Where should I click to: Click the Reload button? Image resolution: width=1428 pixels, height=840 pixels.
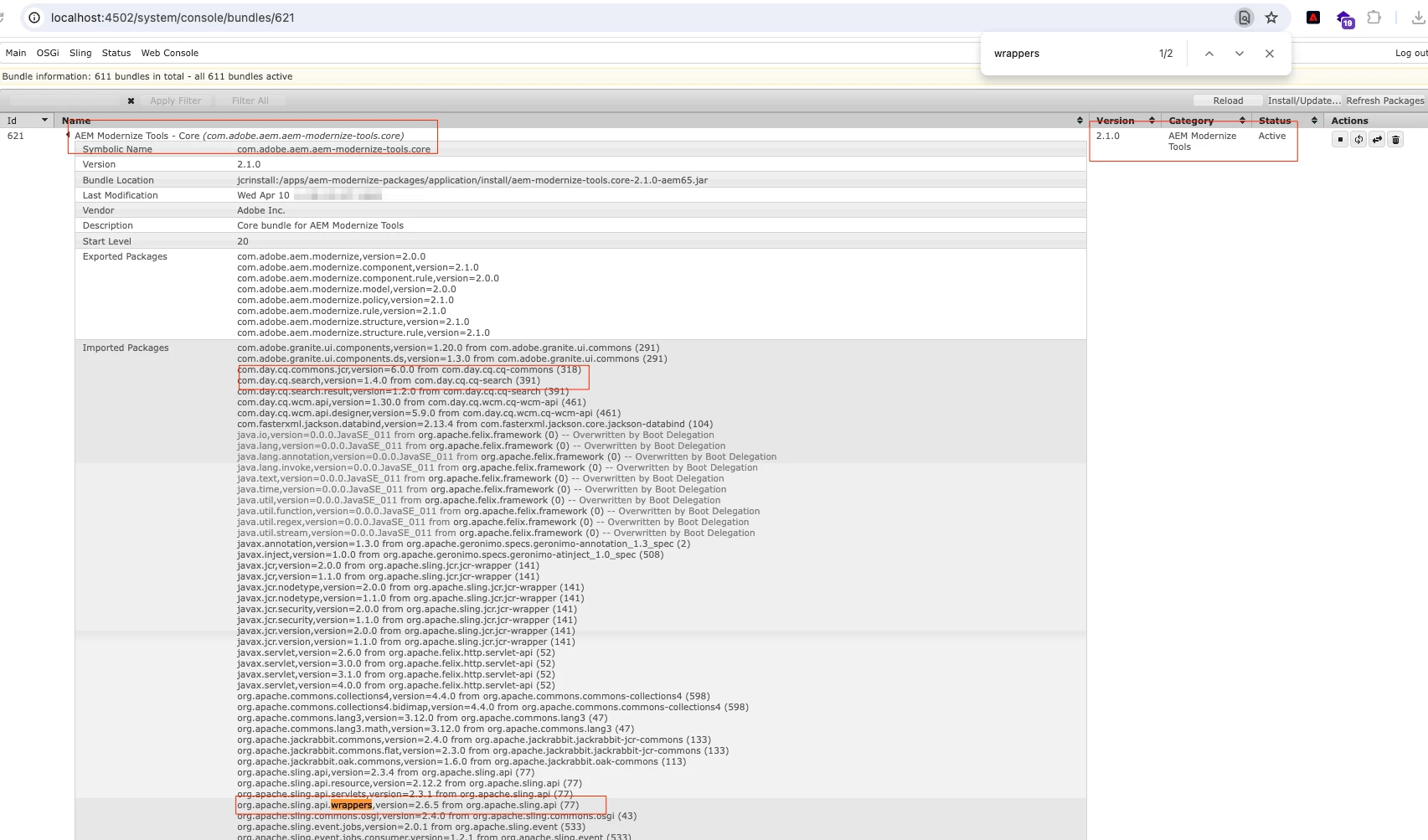[1228, 100]
